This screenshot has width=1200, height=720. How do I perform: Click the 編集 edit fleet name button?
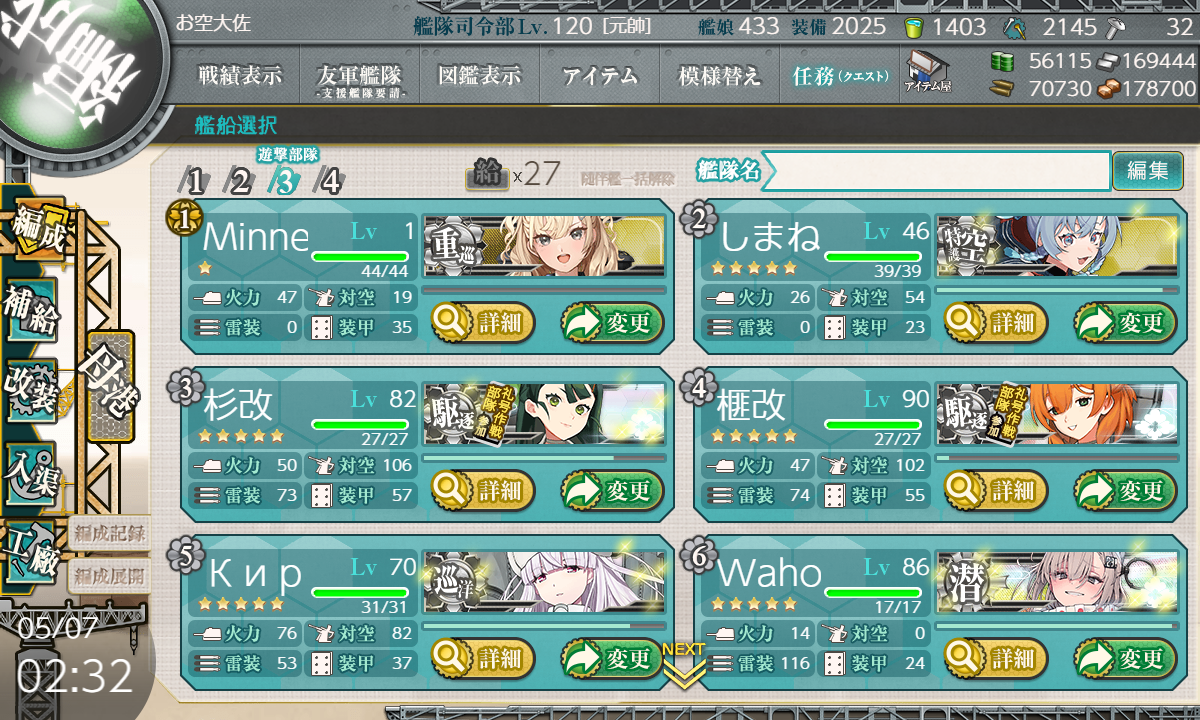1148,171
